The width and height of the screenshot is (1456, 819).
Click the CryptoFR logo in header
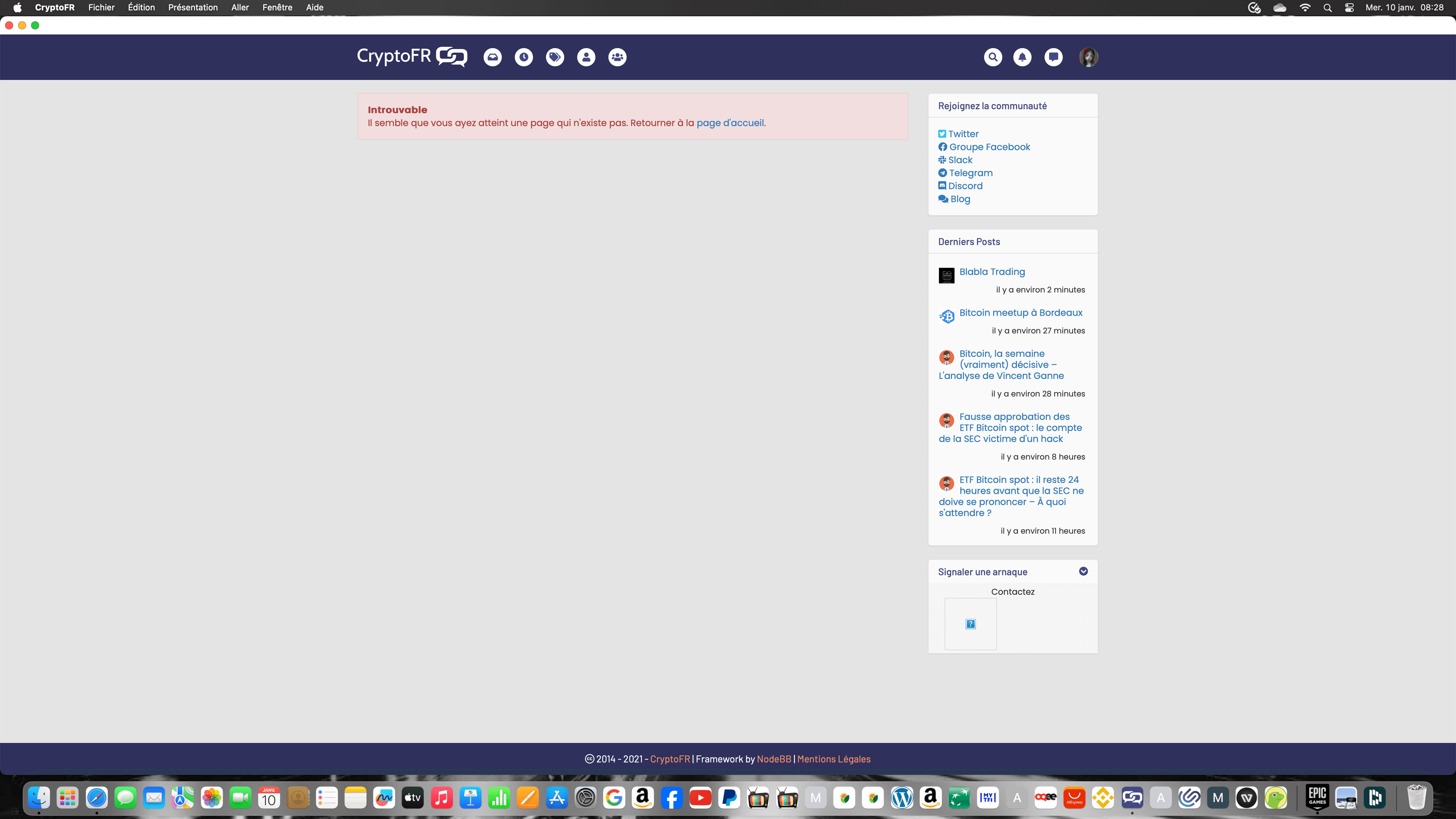411,57
